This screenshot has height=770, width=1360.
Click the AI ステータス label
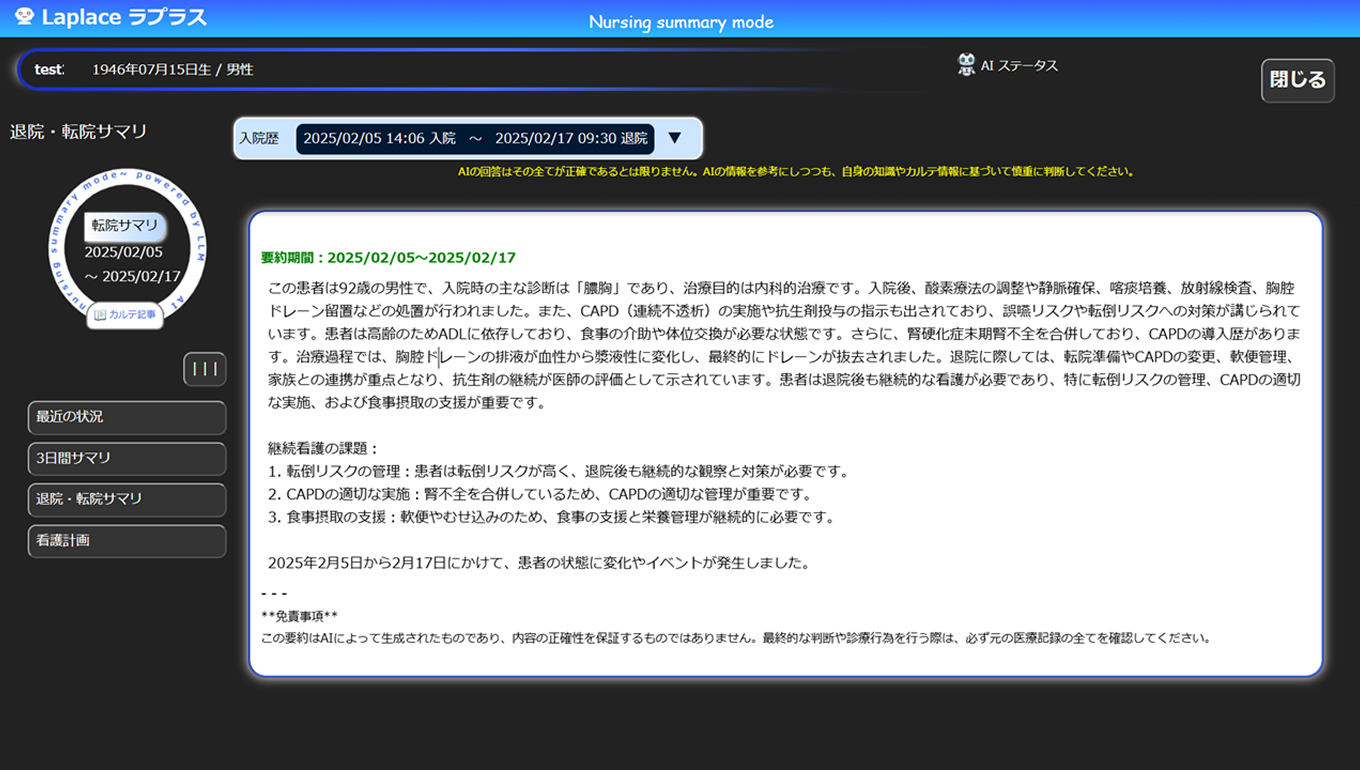point(1018,66)
